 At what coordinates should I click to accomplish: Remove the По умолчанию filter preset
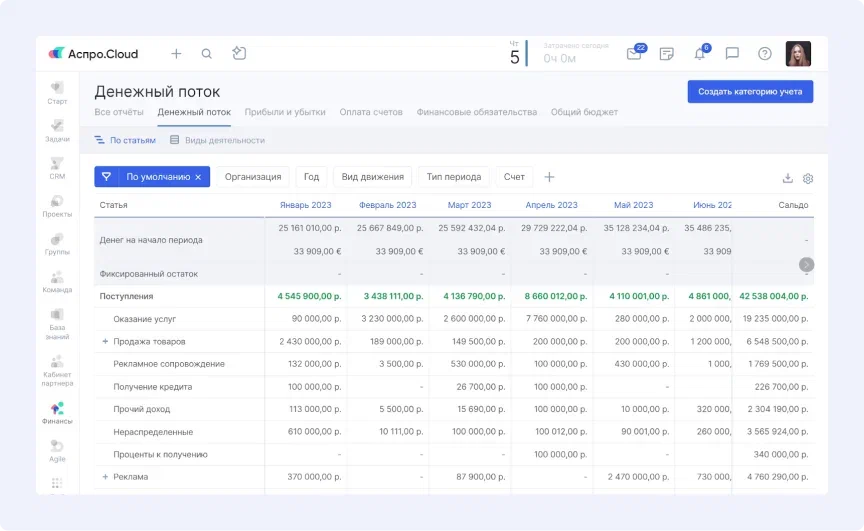(x=198, y=177)
